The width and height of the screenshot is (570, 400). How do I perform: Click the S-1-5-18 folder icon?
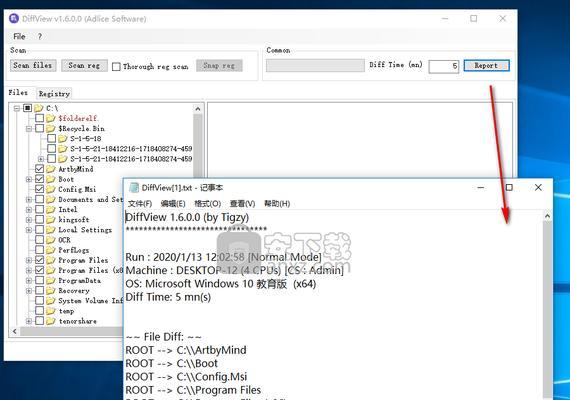pyautogui.click(x=63, y=139)
